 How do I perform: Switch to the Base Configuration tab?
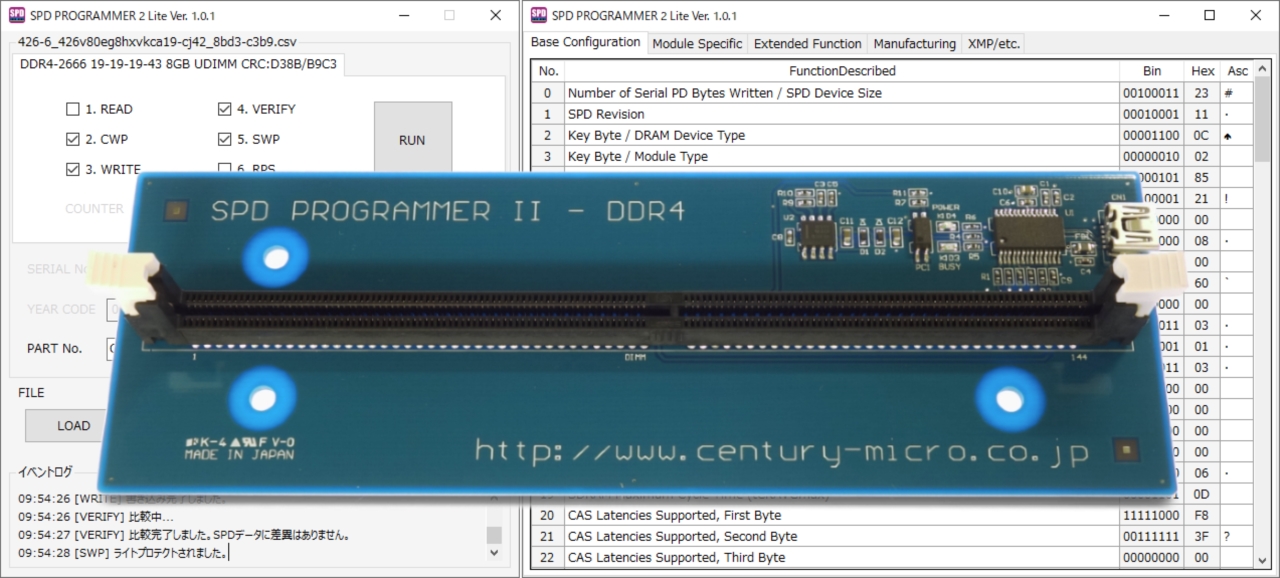click(x=585, y=42)
